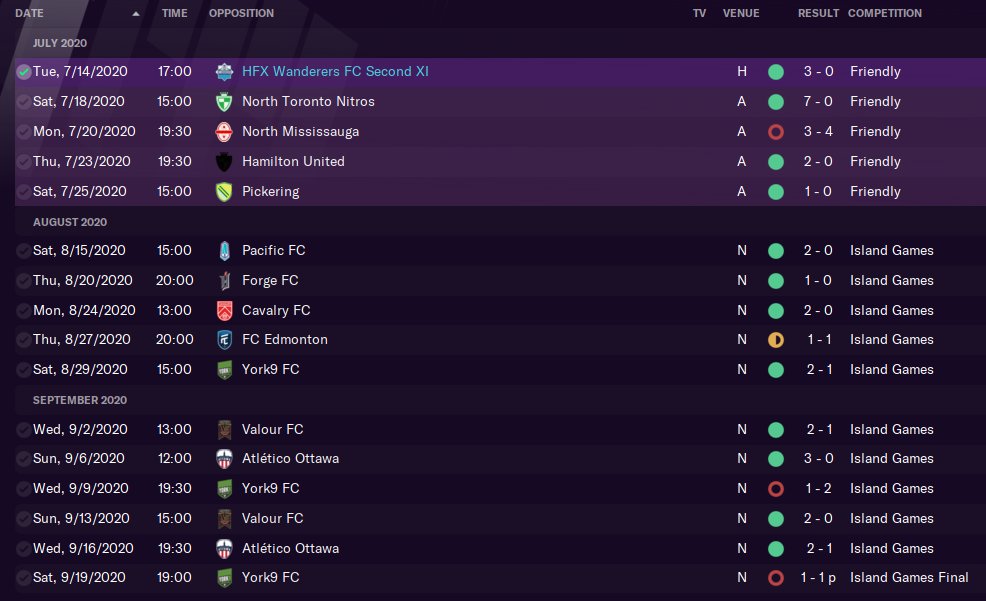Click the Hamilton United crest icon
The height and width of the screenshot is (601, 986).
click(224, 162)
